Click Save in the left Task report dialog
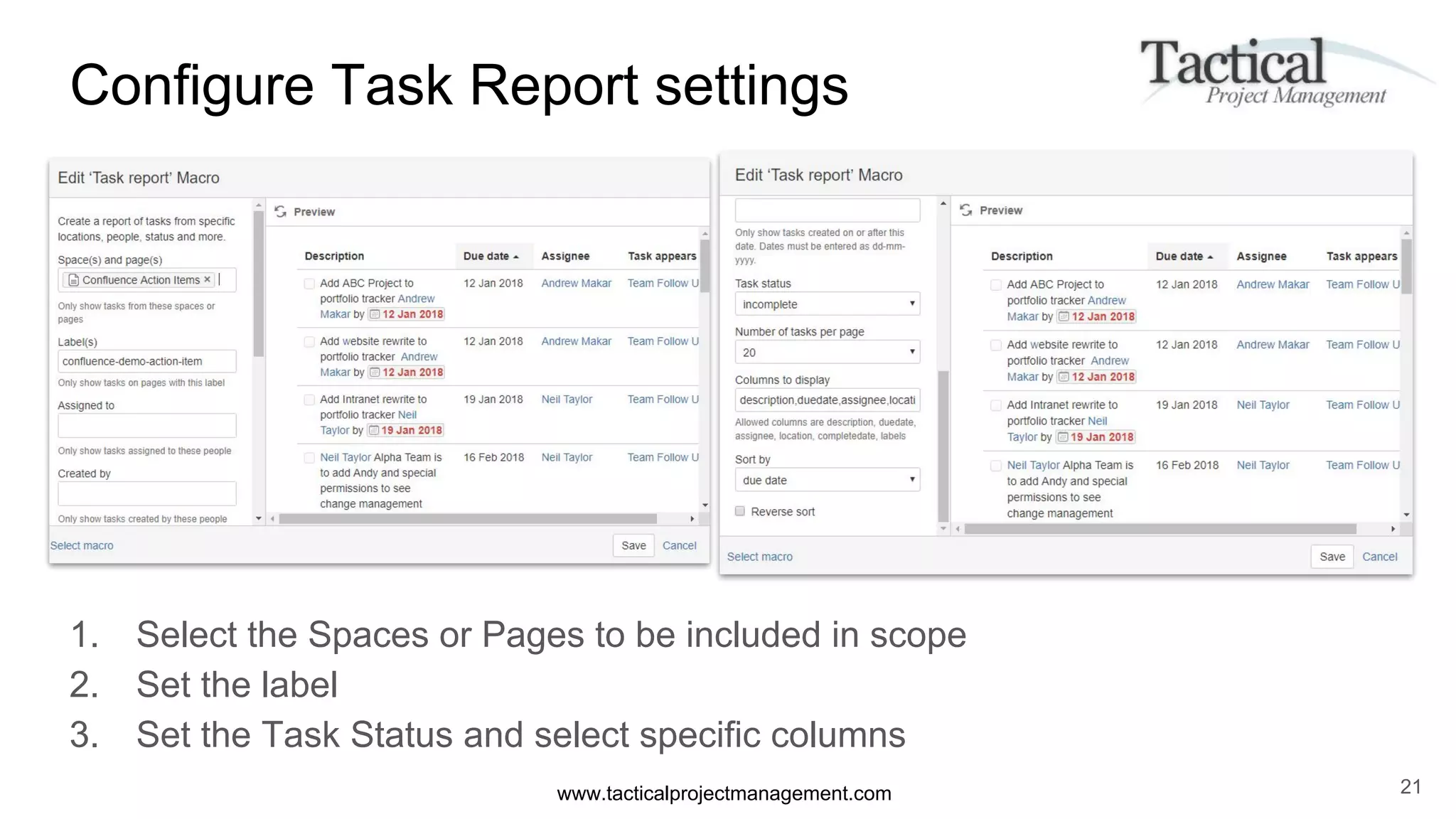Screen dimensions: 1456x819 coord(633,545)
